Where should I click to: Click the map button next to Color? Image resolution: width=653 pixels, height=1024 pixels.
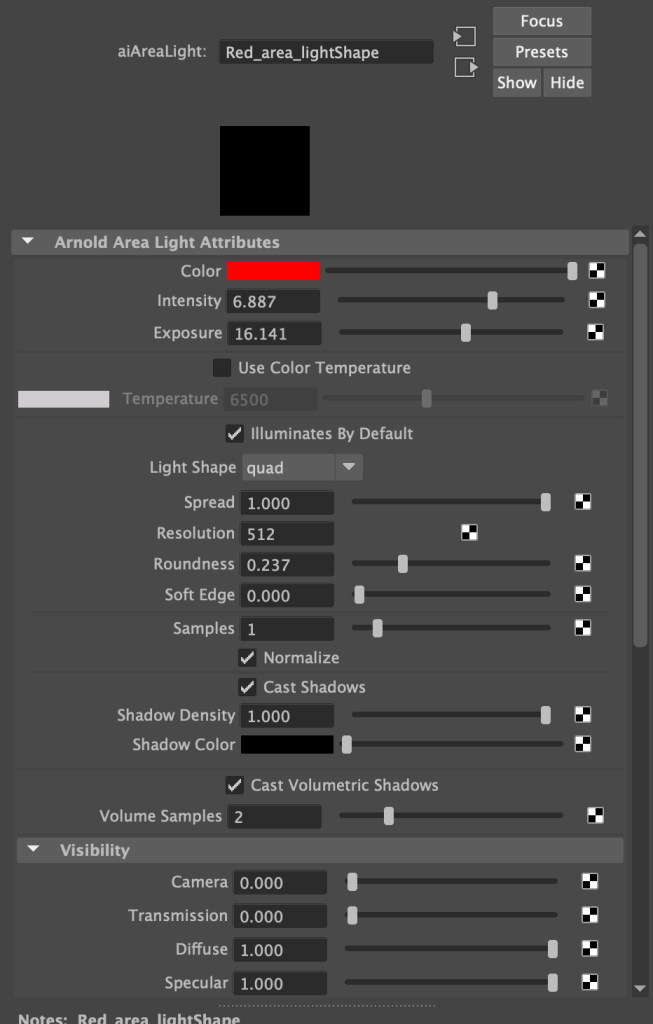(596, 271)
